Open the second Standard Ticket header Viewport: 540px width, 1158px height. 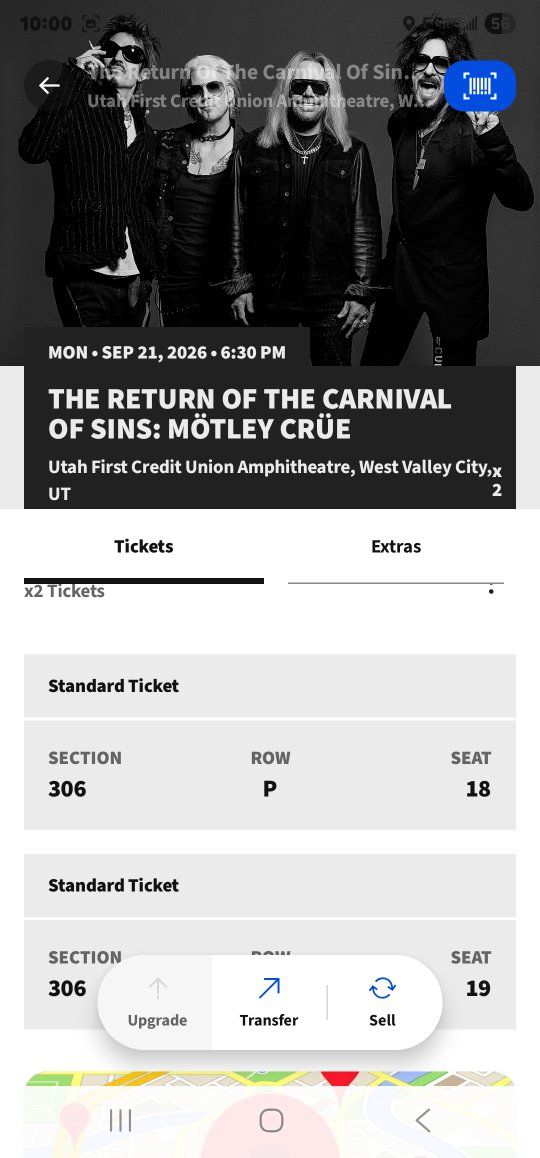coord(270,885)
